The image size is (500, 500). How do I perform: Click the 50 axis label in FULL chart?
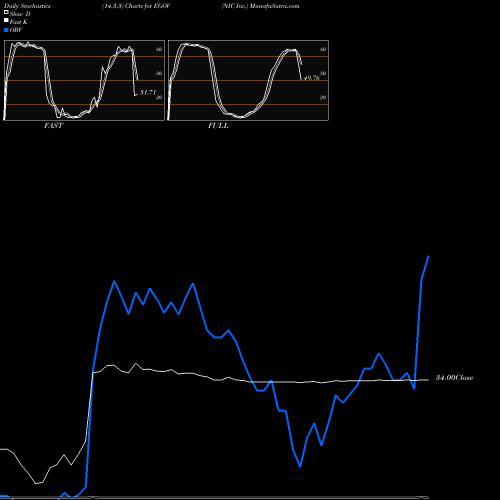[x=323, y=73]
